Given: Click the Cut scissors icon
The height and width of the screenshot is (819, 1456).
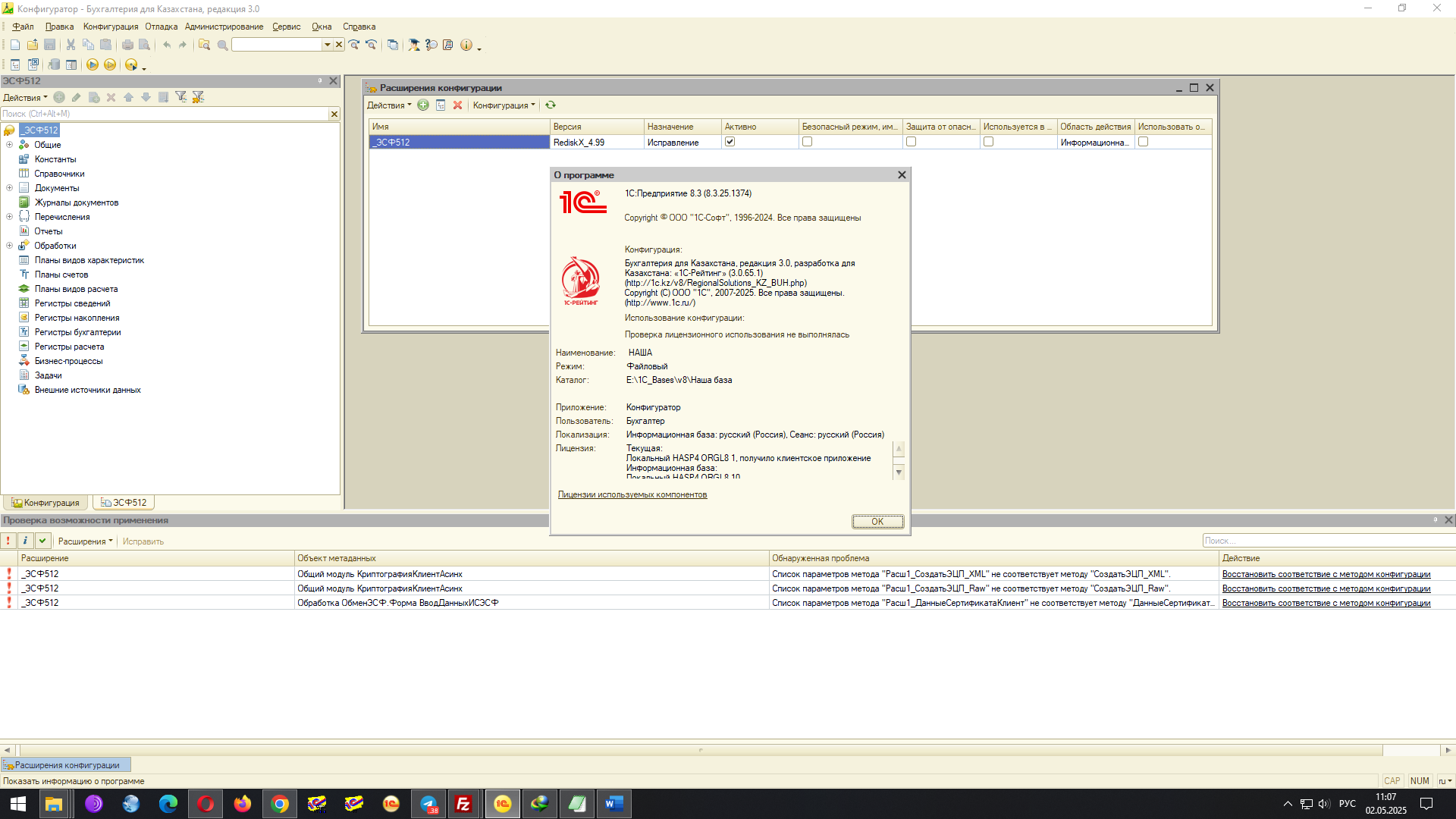Looking at the screenshot, I should coord(71,45).
